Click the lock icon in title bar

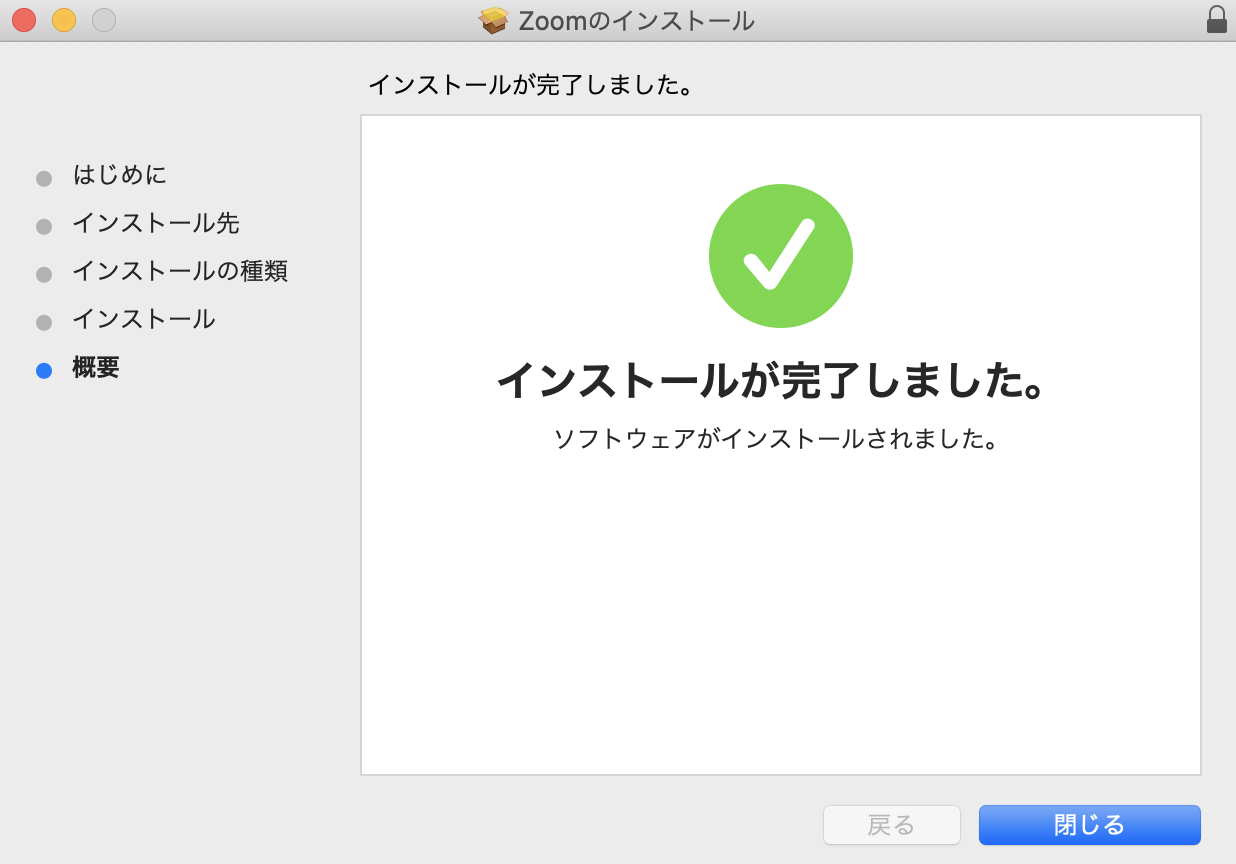1216,20
